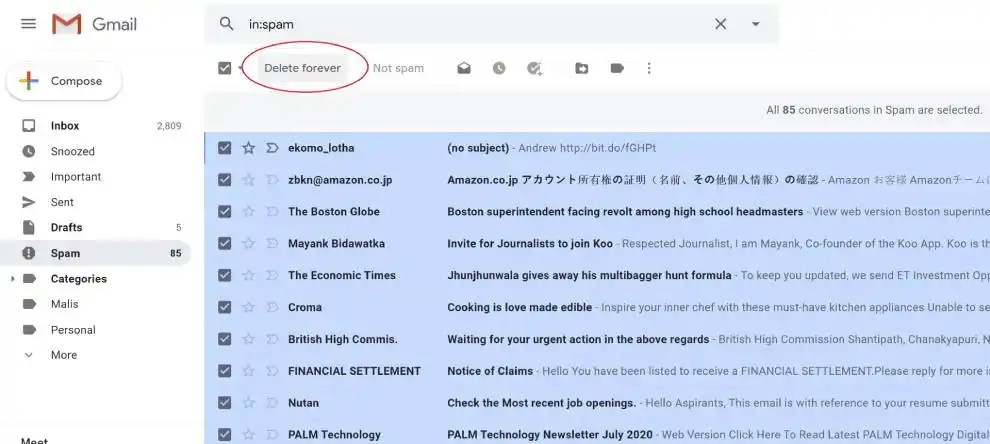Click the Compose button

(64, 81)
